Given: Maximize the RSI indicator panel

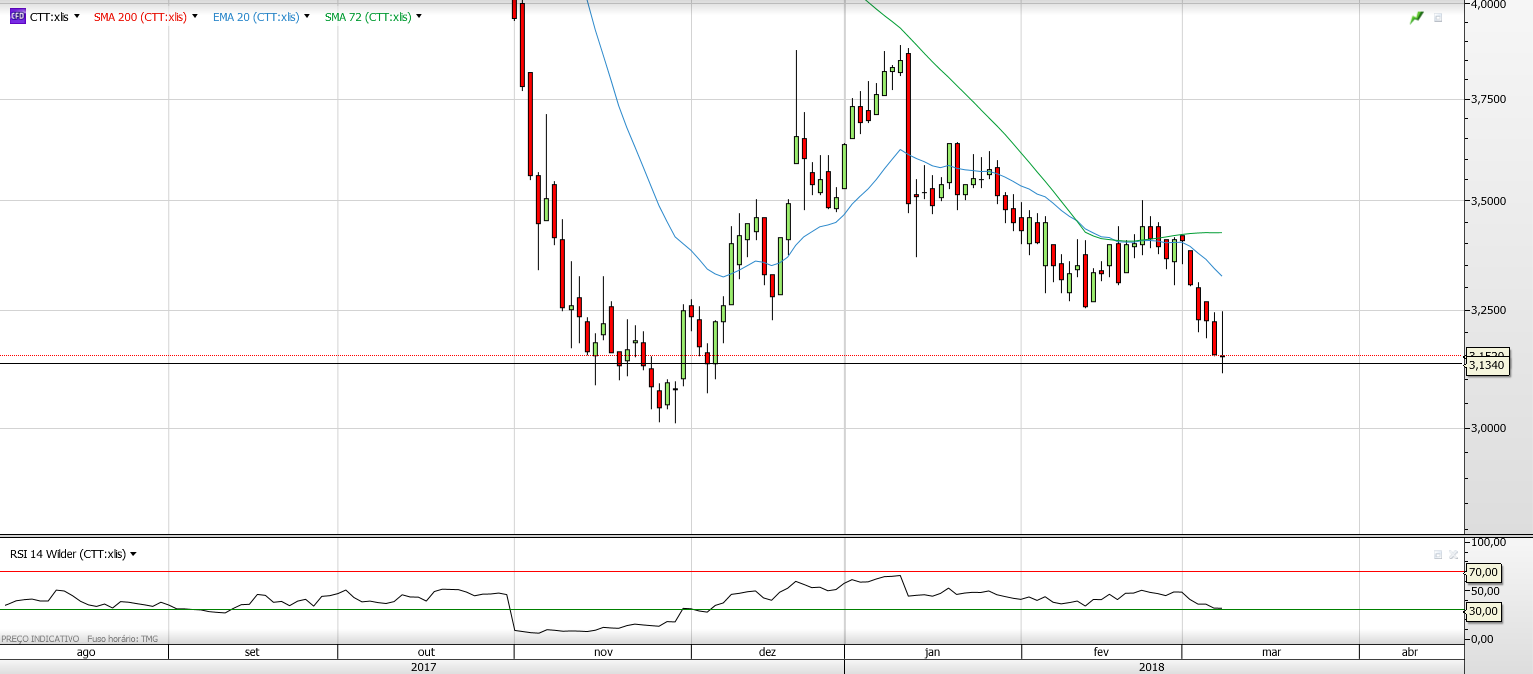Looking at the screenshot, I should coord(1438,554).
